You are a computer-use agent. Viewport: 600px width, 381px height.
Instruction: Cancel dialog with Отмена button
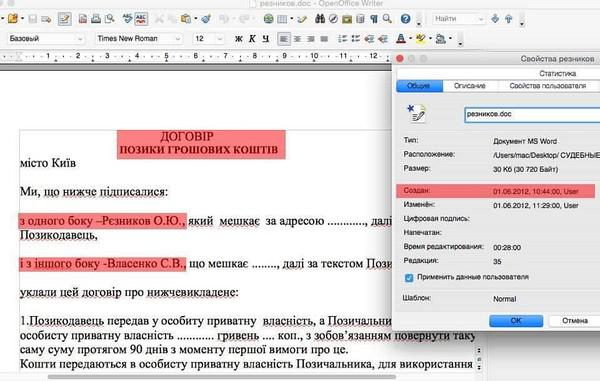[575, 321]
